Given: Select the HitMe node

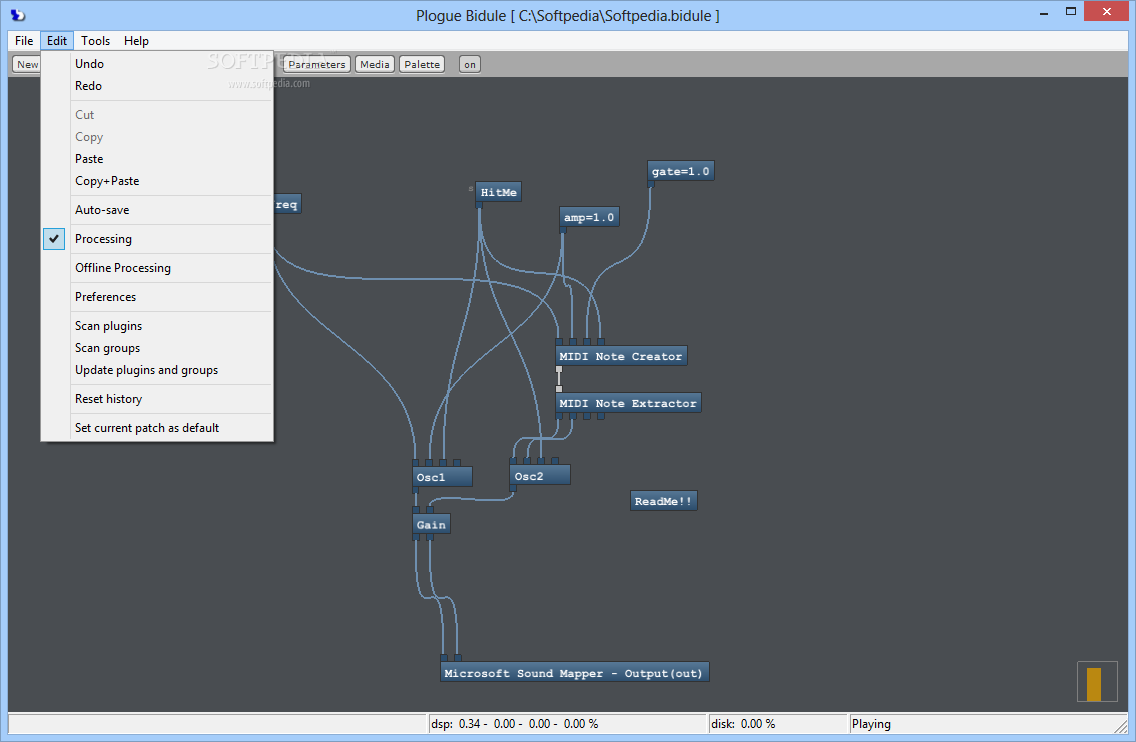Looking at the screenshot, I should click(498, 192).
